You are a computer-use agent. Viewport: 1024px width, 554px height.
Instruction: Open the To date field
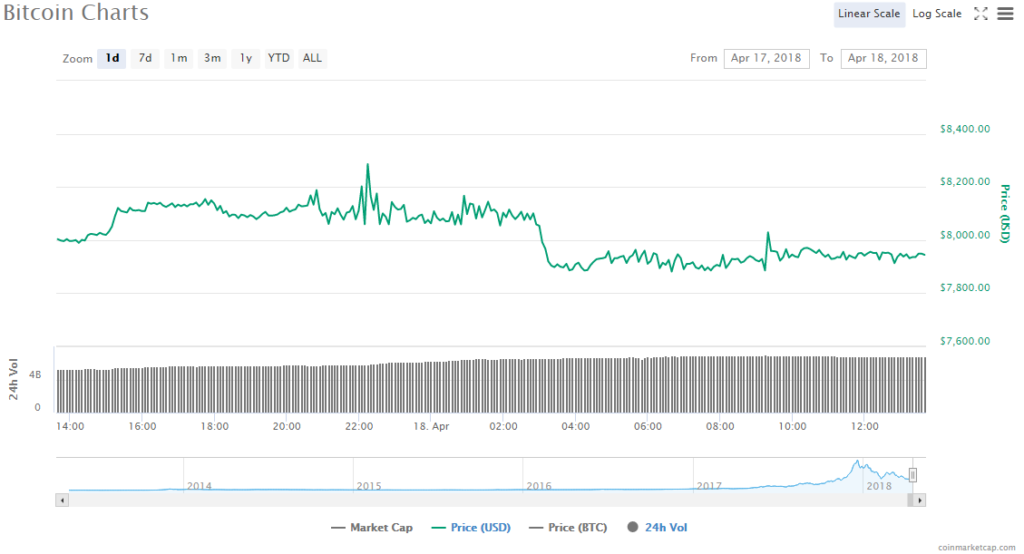(883, 58)
